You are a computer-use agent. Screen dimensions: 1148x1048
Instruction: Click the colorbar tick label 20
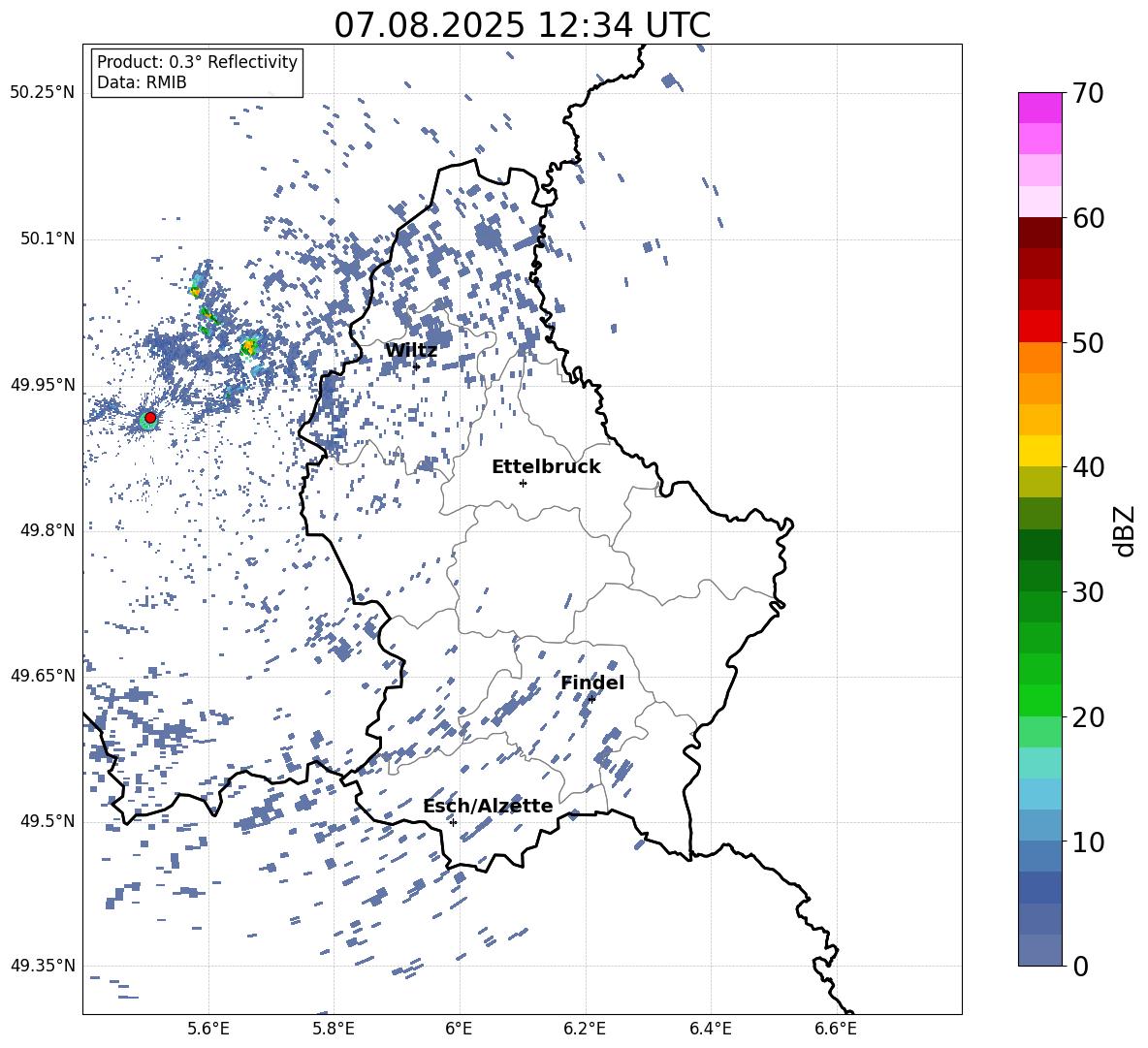pyautogui.click(x=1088, y=716)
